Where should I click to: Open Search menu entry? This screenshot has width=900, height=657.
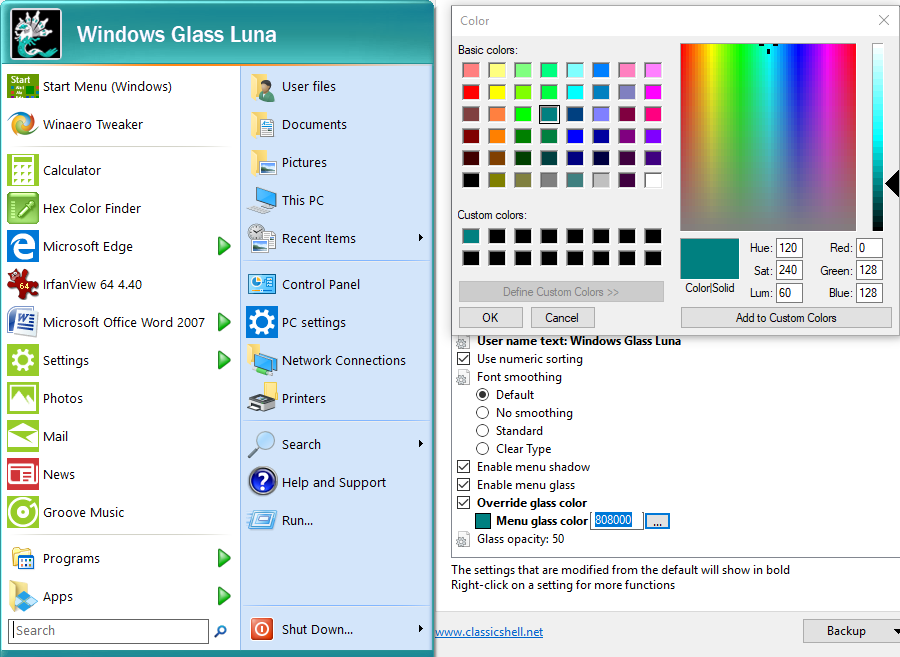point(337,444)
